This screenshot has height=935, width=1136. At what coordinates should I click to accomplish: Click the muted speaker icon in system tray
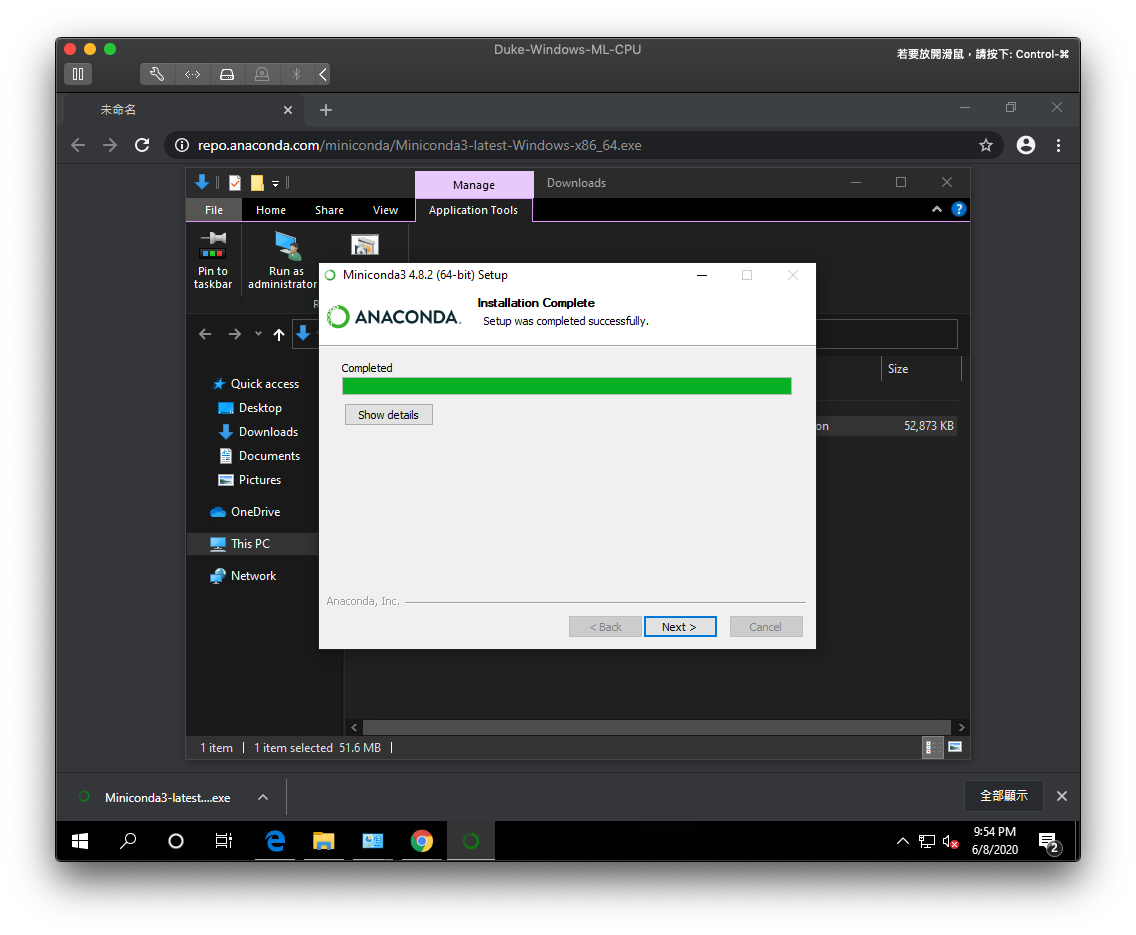(949, 841)
